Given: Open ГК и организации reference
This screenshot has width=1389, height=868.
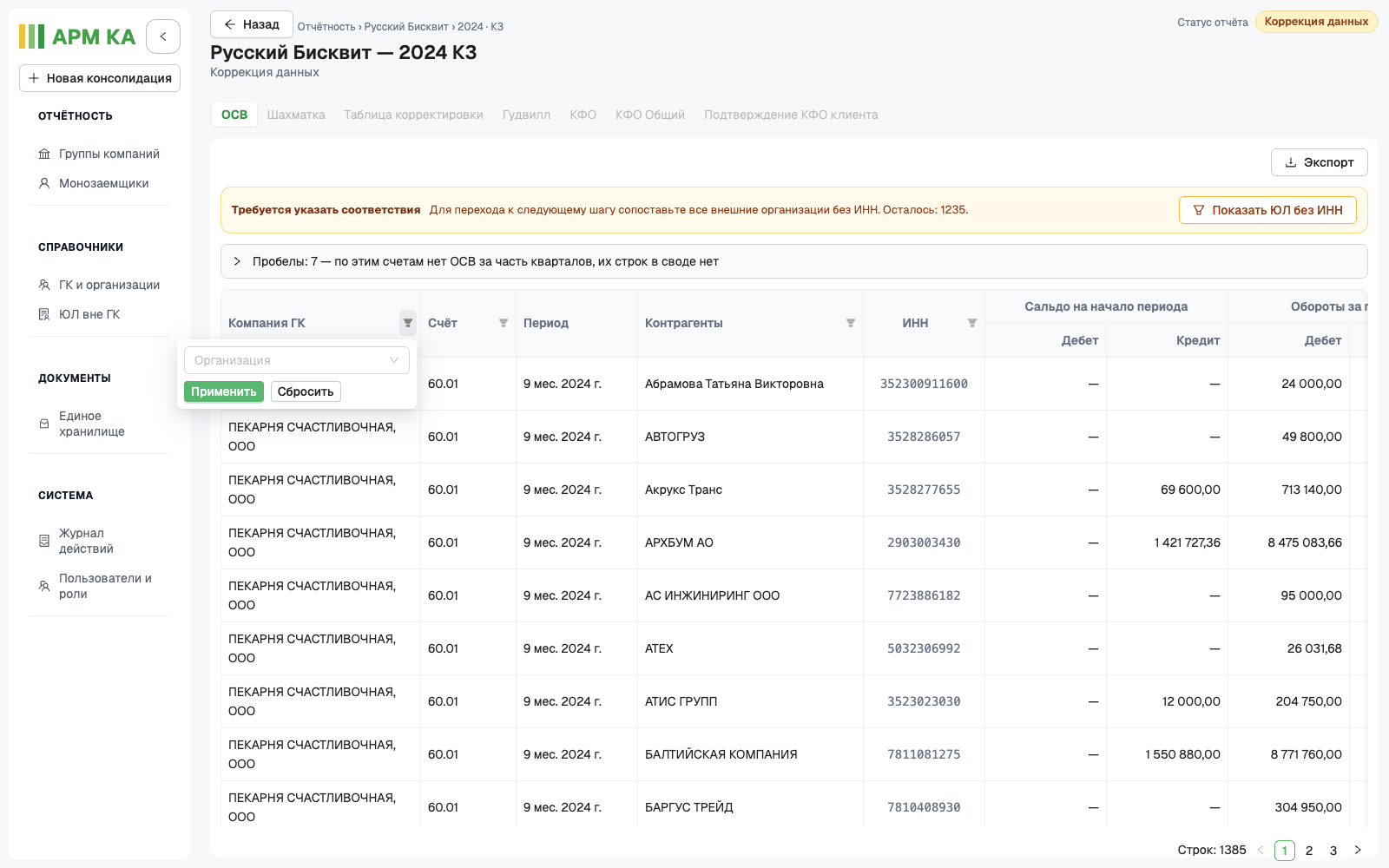Looking at the screenshot, I should tap(100, 285).
